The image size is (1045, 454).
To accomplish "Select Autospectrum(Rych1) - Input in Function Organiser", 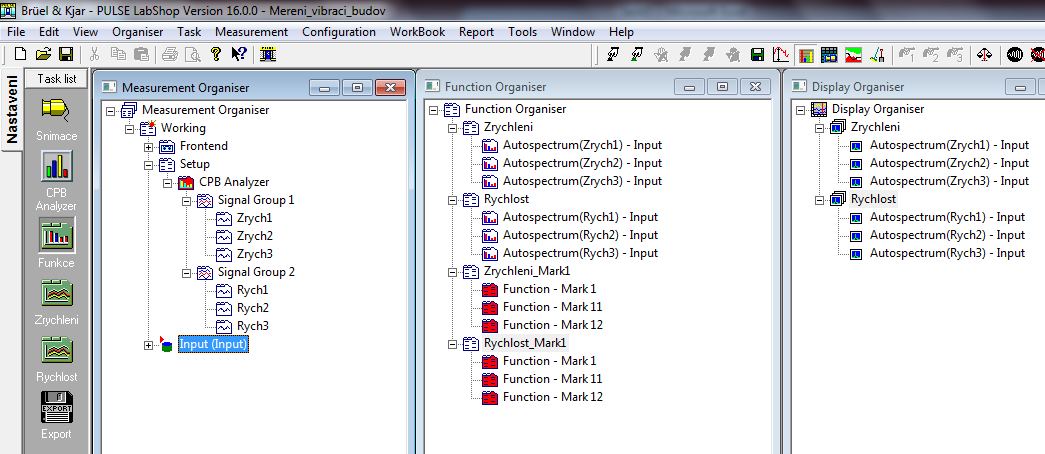I will [x=580, y=217].
